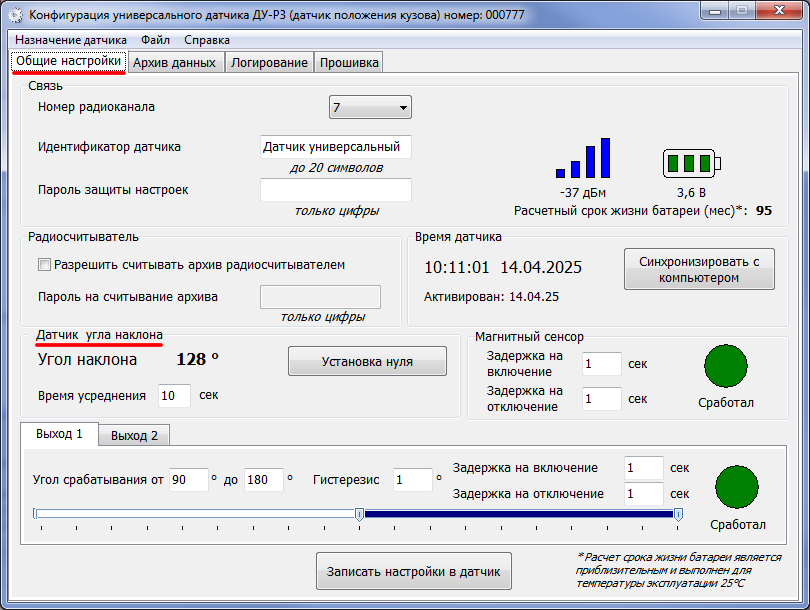Screen dimensions: 810x610
Task: Open the Справка menu
Action: click(207, 40)
